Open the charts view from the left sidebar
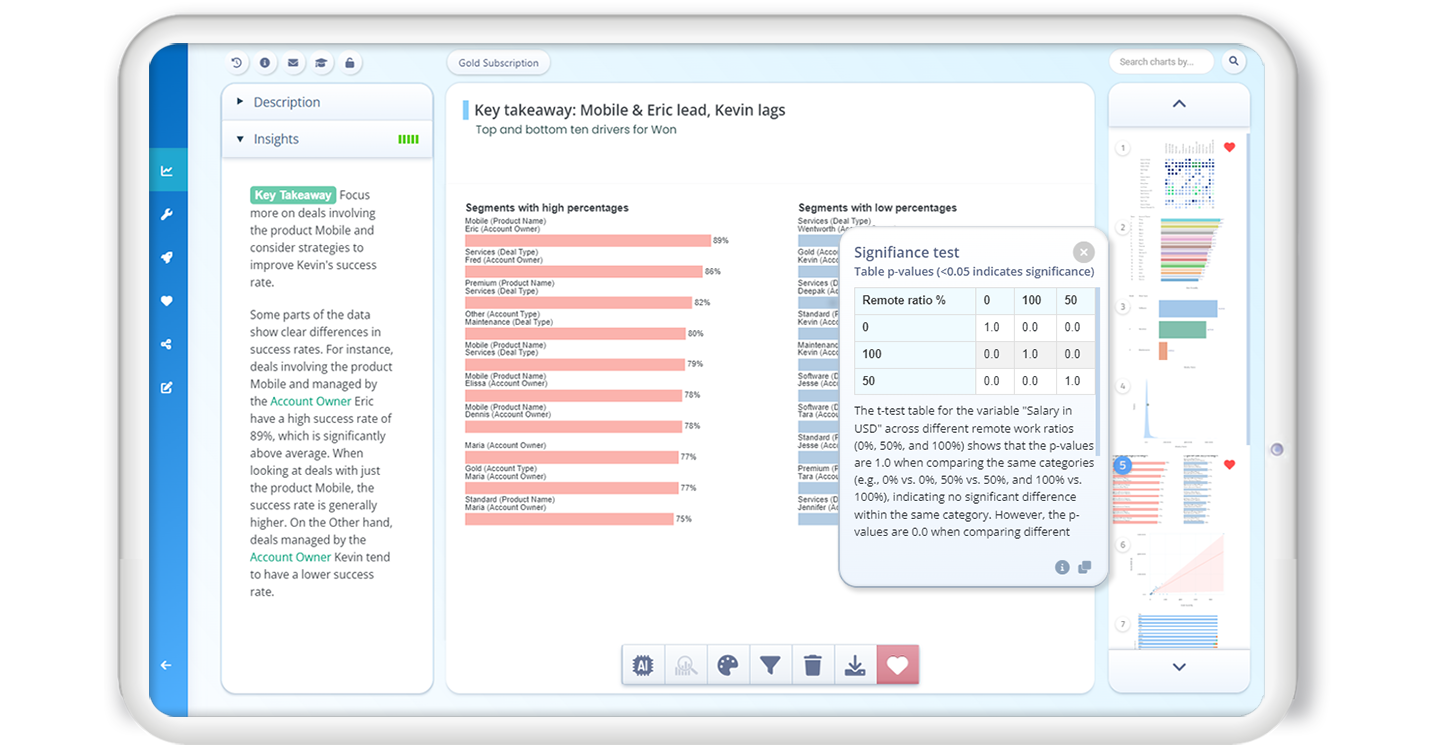 (x=168, y=169)
